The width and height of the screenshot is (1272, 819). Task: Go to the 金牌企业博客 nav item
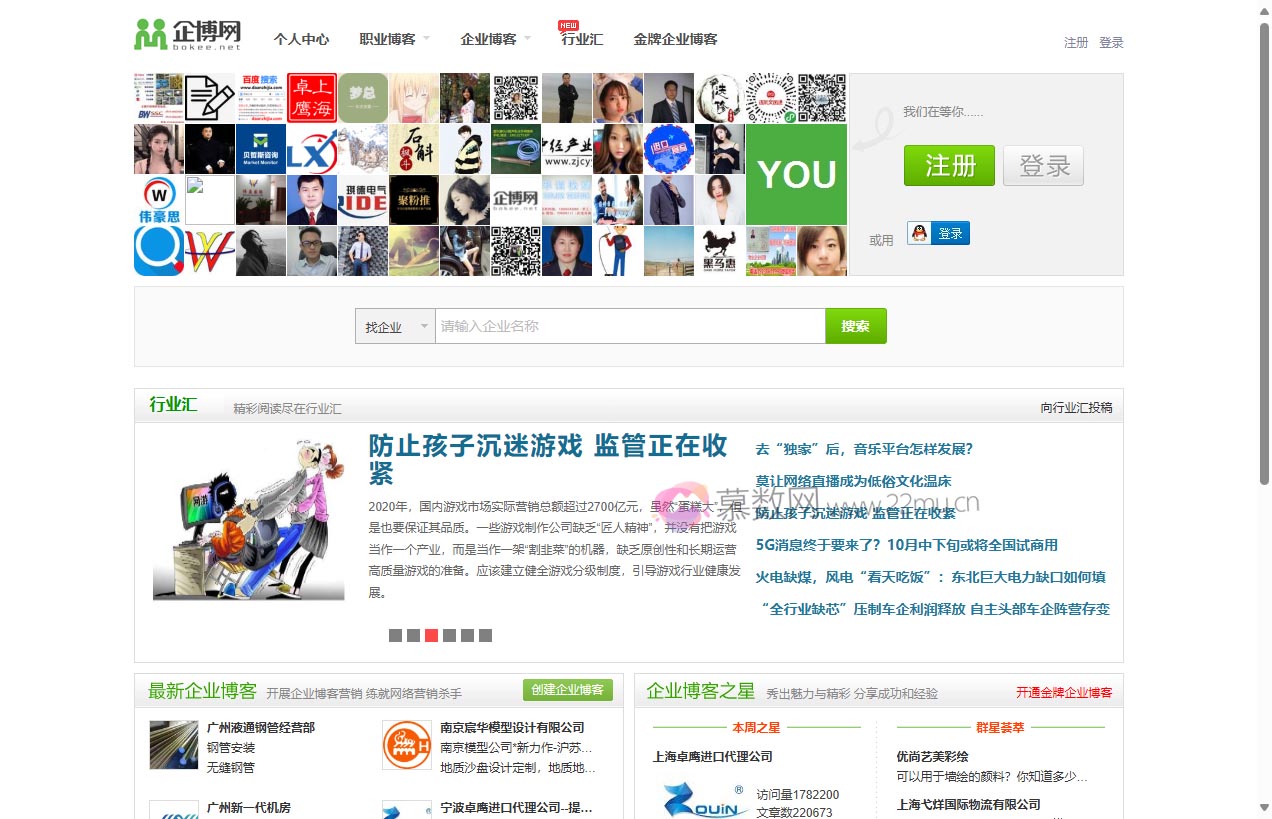tap(675, 39)
